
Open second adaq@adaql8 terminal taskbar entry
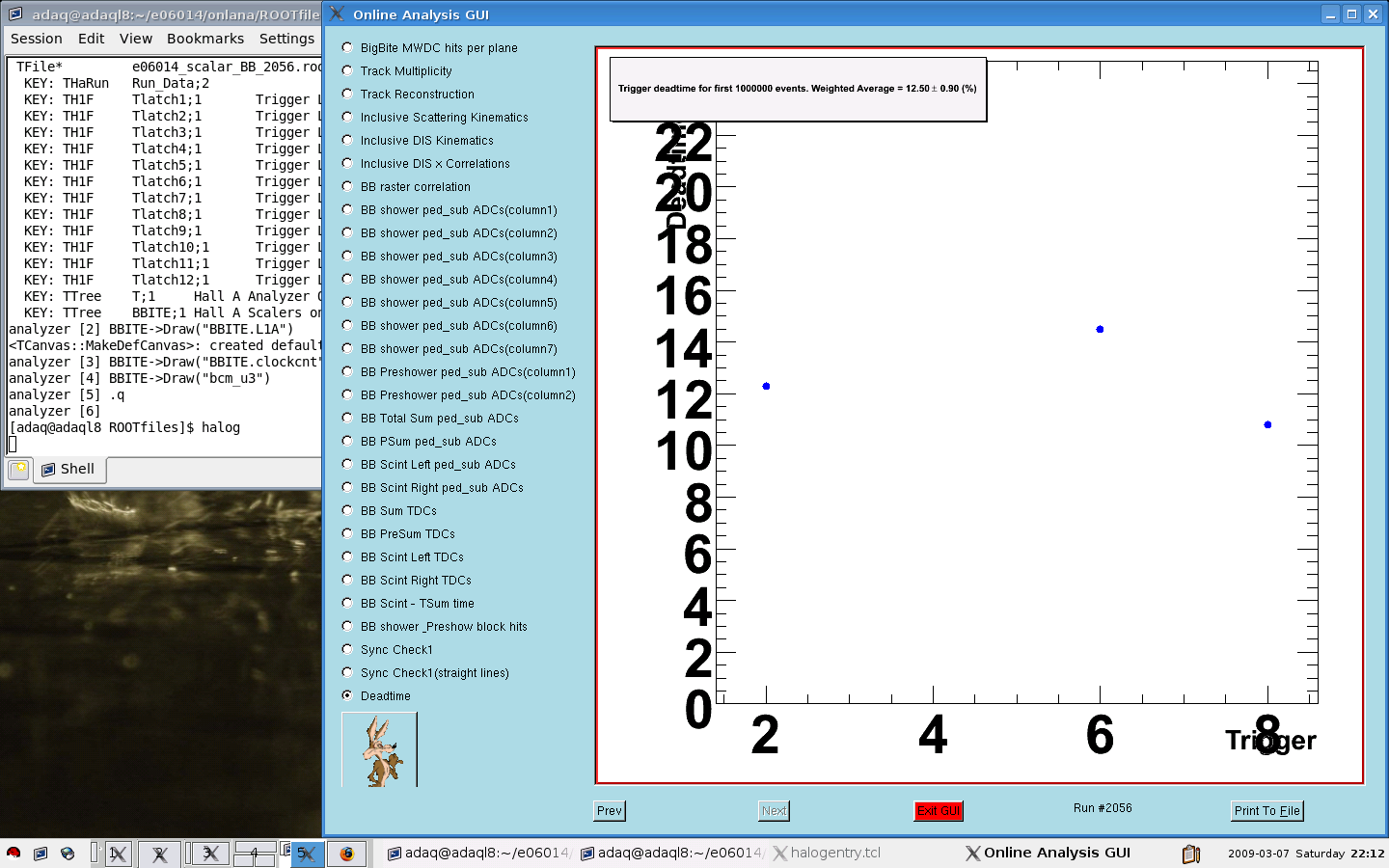click(670, 853)
